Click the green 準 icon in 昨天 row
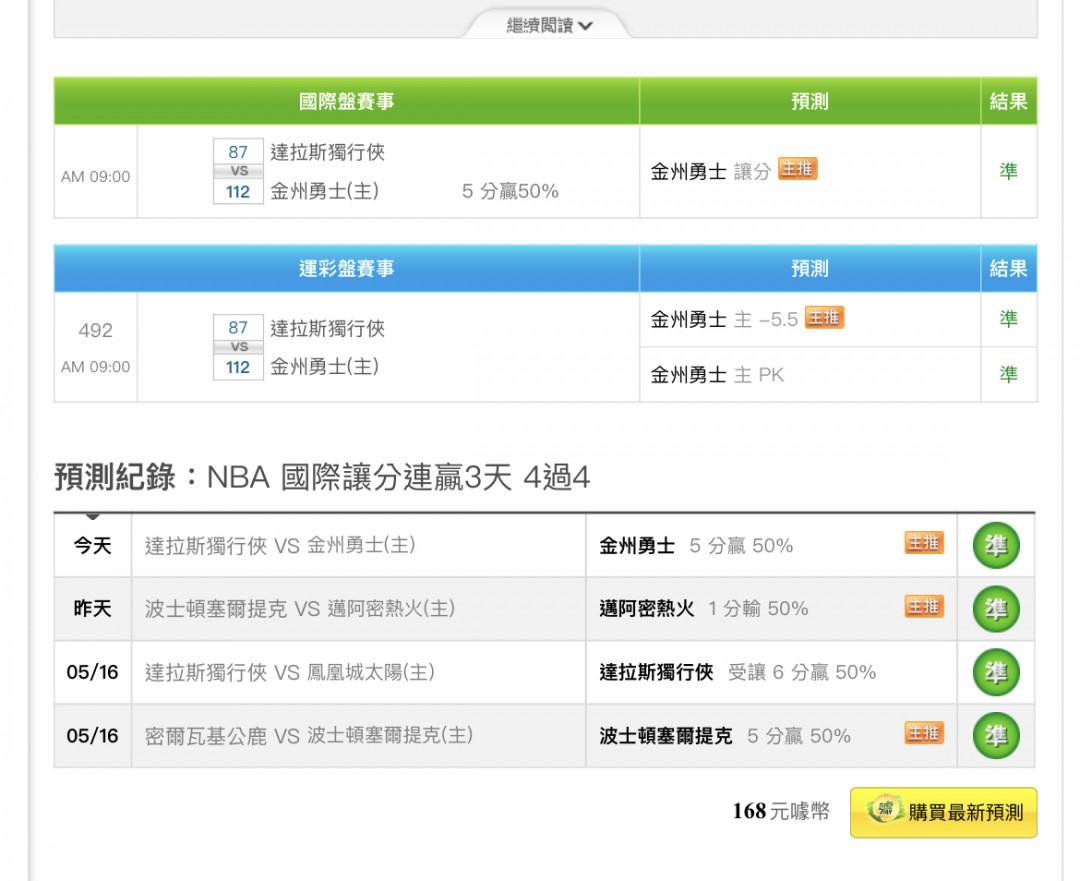This screenshot has height=881, width=1080. point(996,609)
